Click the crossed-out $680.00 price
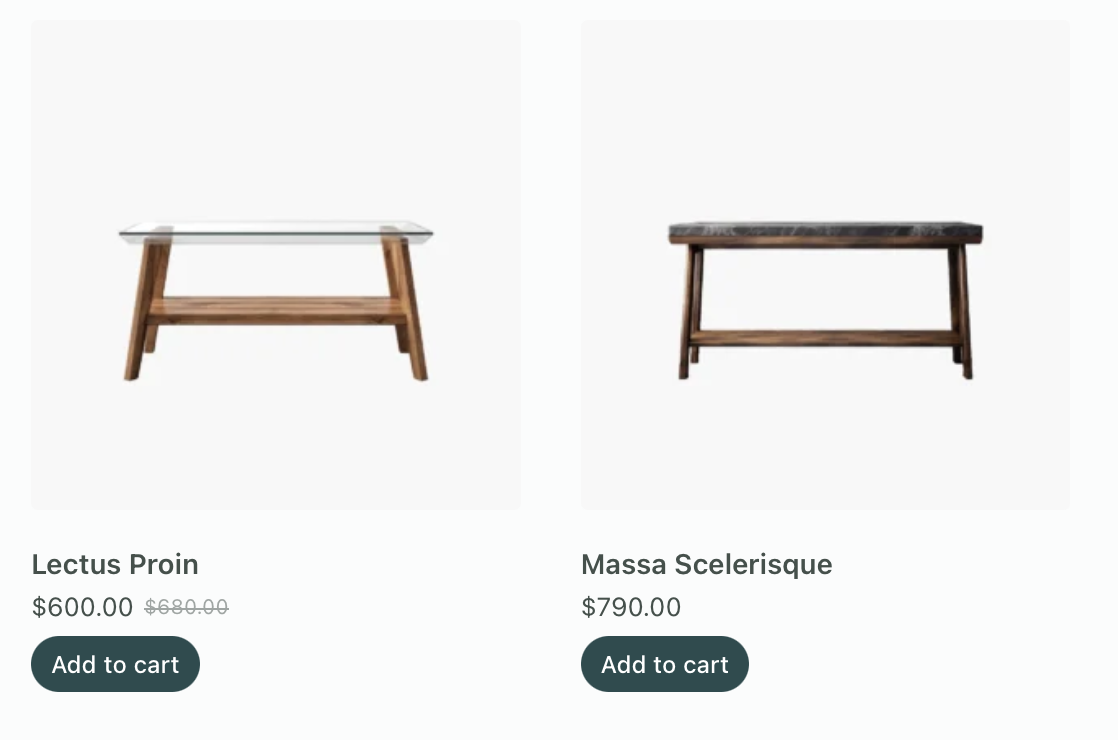This screenshot has height=740, width=1118. [186, 607]
